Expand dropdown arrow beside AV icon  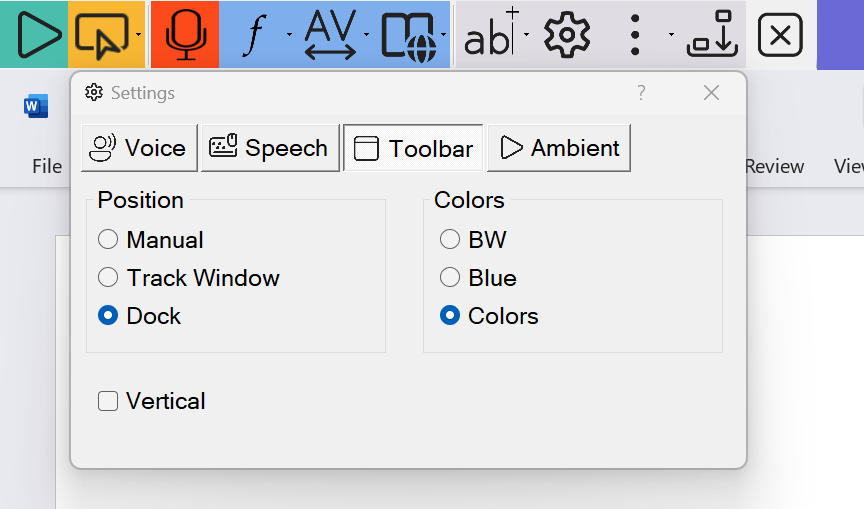(367, 35)
